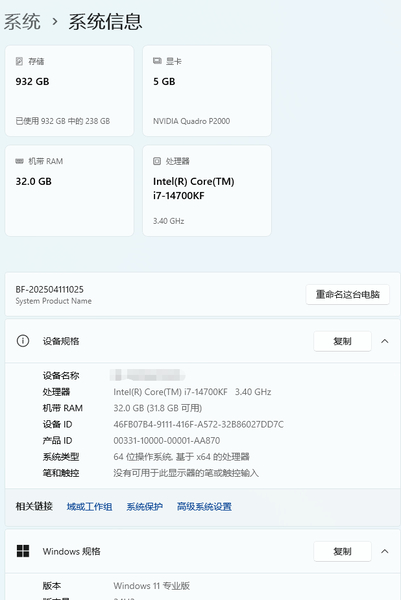Click the 重命名这台电脑 button
The width and height of the screenshot is (401, 600).
coord(347,295)
